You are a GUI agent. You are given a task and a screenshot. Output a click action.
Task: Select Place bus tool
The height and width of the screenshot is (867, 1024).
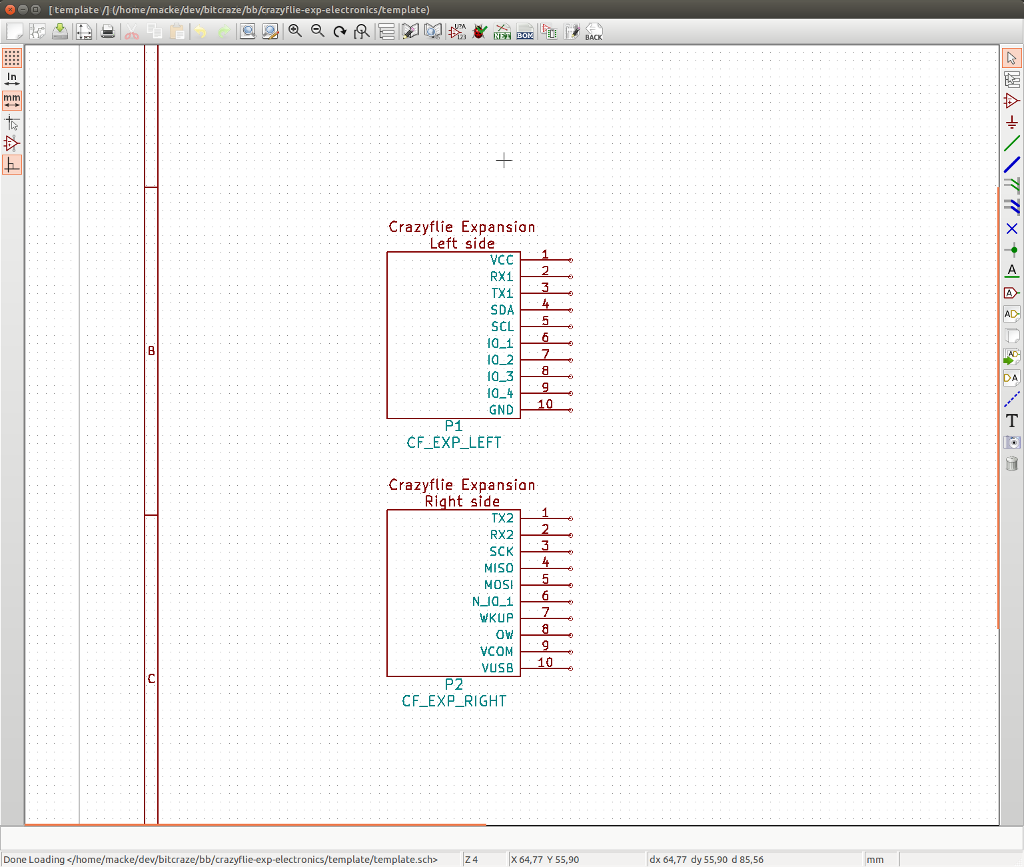tap(1012, 165)
